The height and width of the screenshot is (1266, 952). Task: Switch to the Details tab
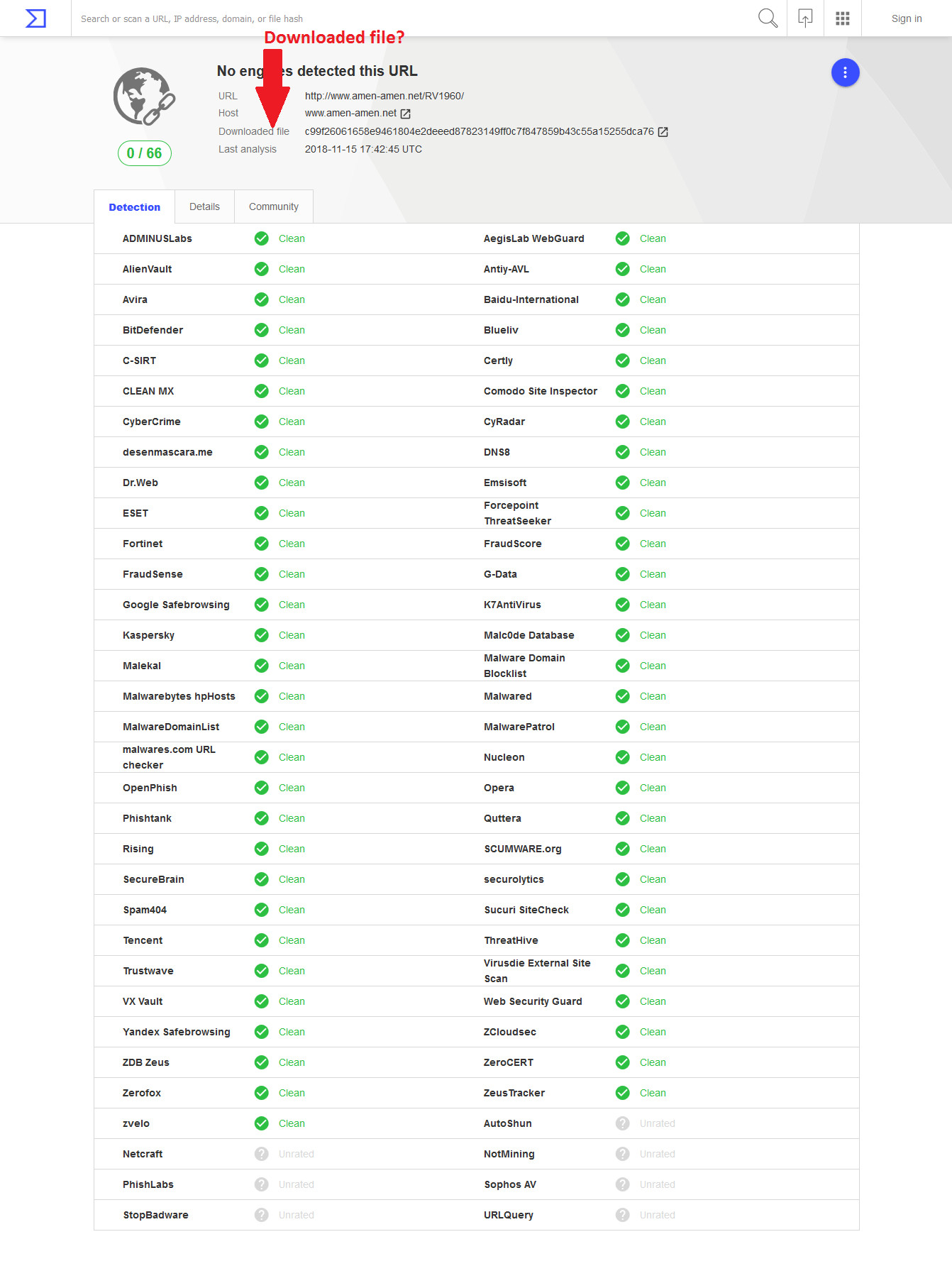click(x=204, y=207)
